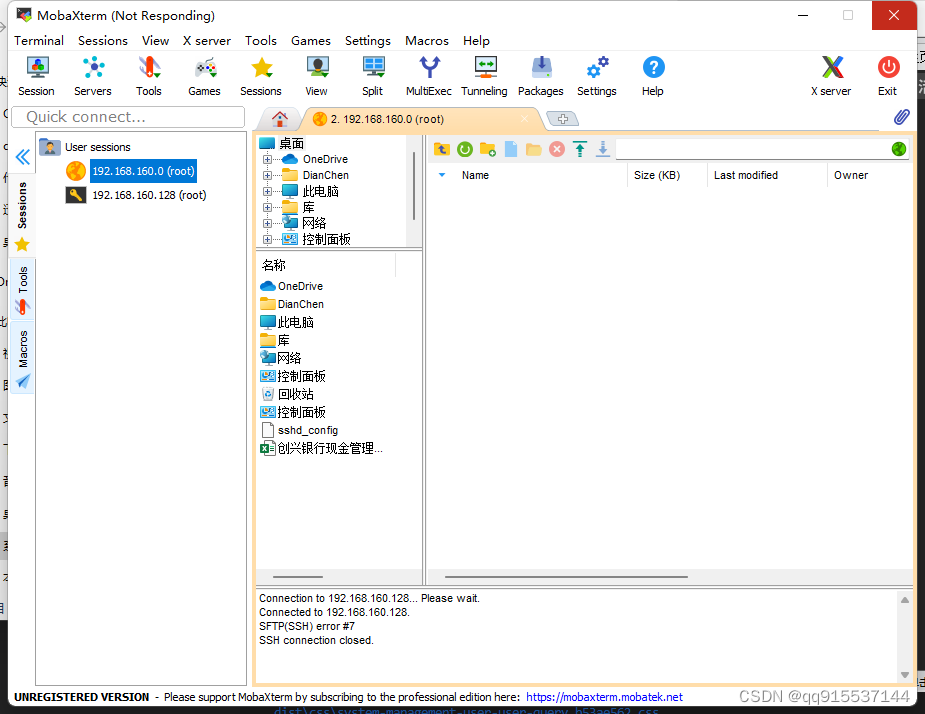The width and height of the screenshot is (925, 714).
Task: Open the Terminal menu
Action: click(39, 41)
